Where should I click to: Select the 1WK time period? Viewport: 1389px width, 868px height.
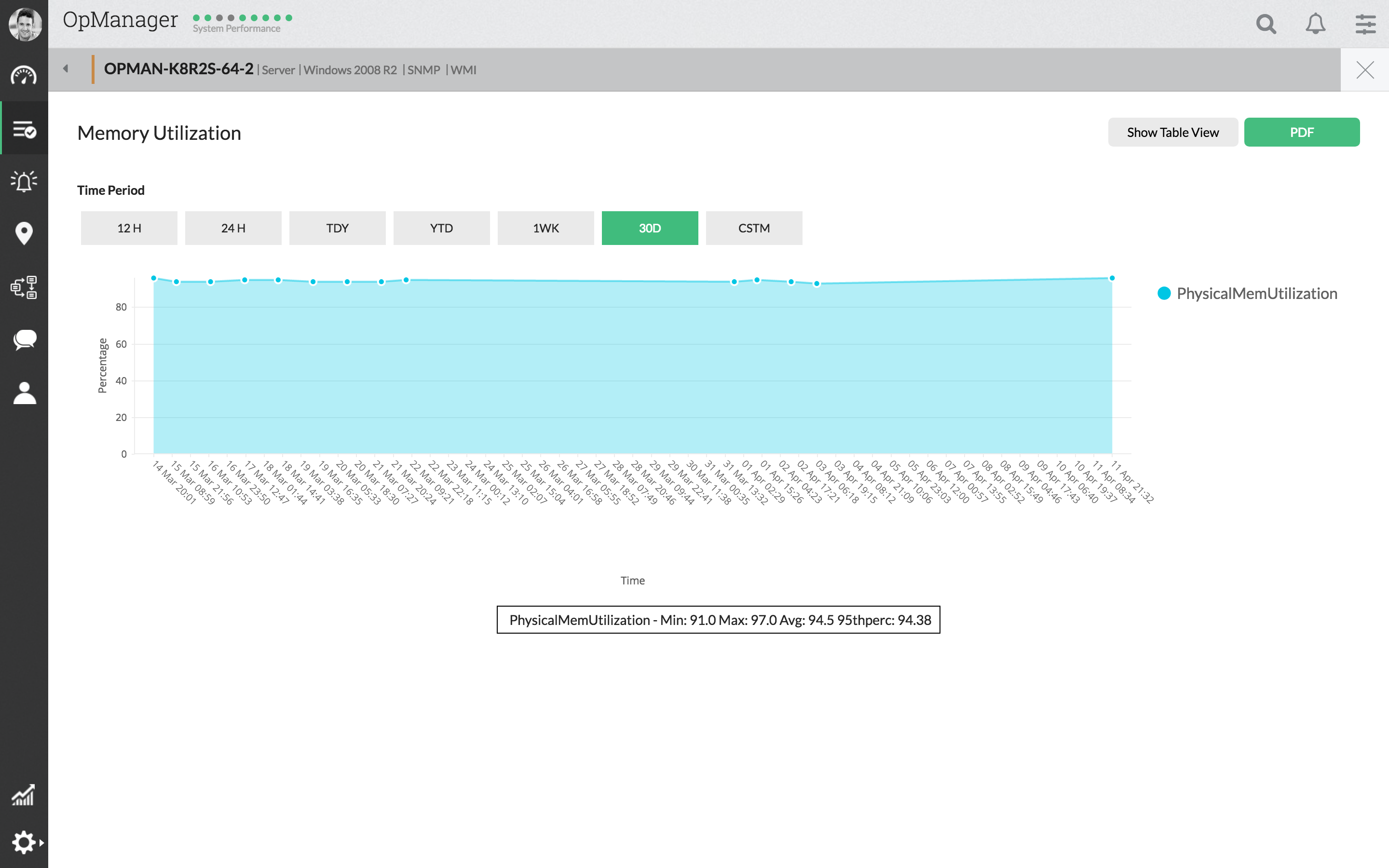coord(545,228)
